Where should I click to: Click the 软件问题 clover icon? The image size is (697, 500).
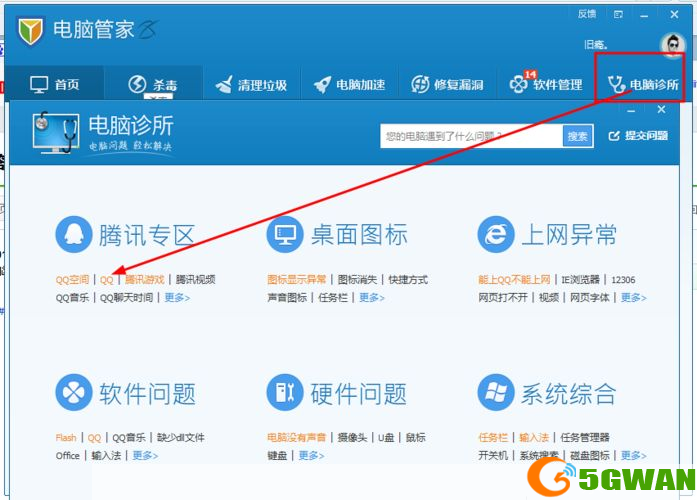point(74,392)
